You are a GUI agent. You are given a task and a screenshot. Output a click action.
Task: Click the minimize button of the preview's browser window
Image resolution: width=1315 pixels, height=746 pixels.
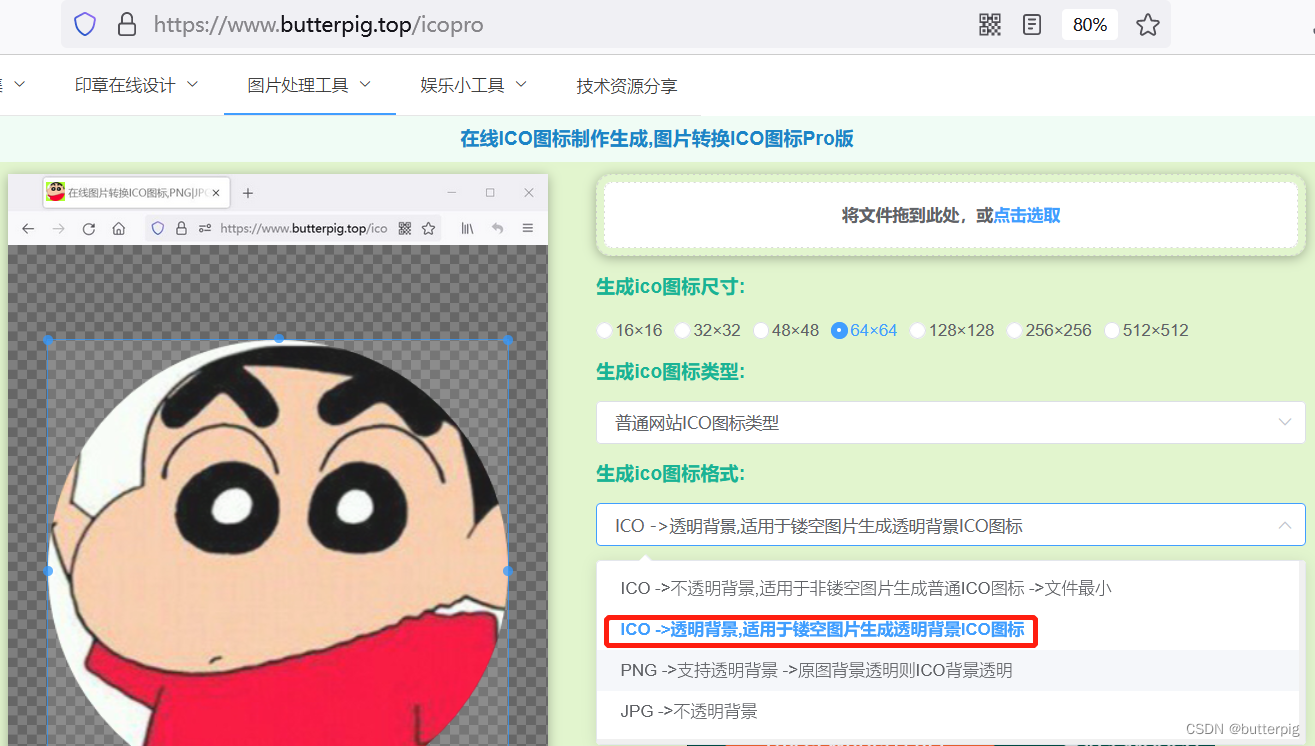[452, 192]
